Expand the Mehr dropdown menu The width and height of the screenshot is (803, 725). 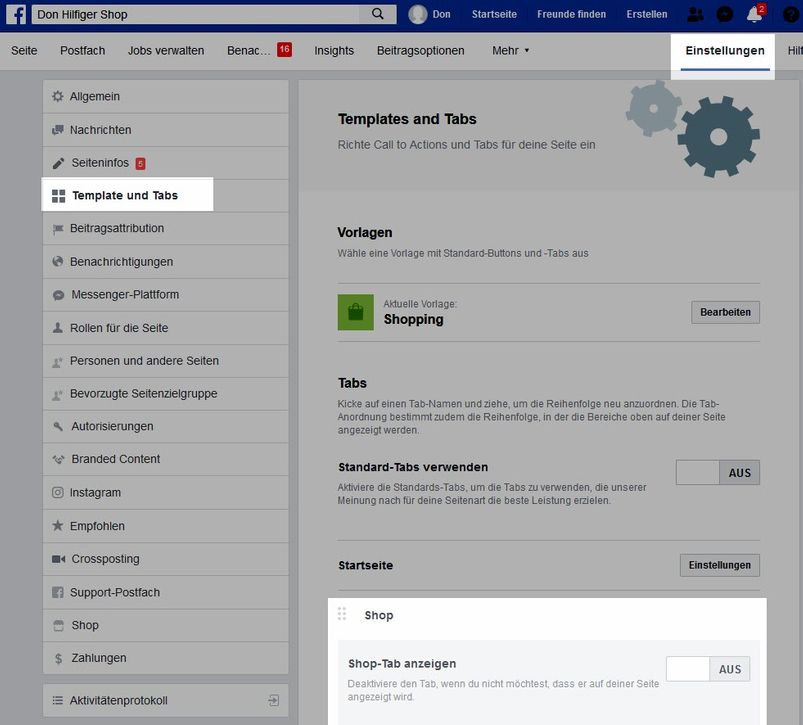pyautogui.click(x=510, y=51)
